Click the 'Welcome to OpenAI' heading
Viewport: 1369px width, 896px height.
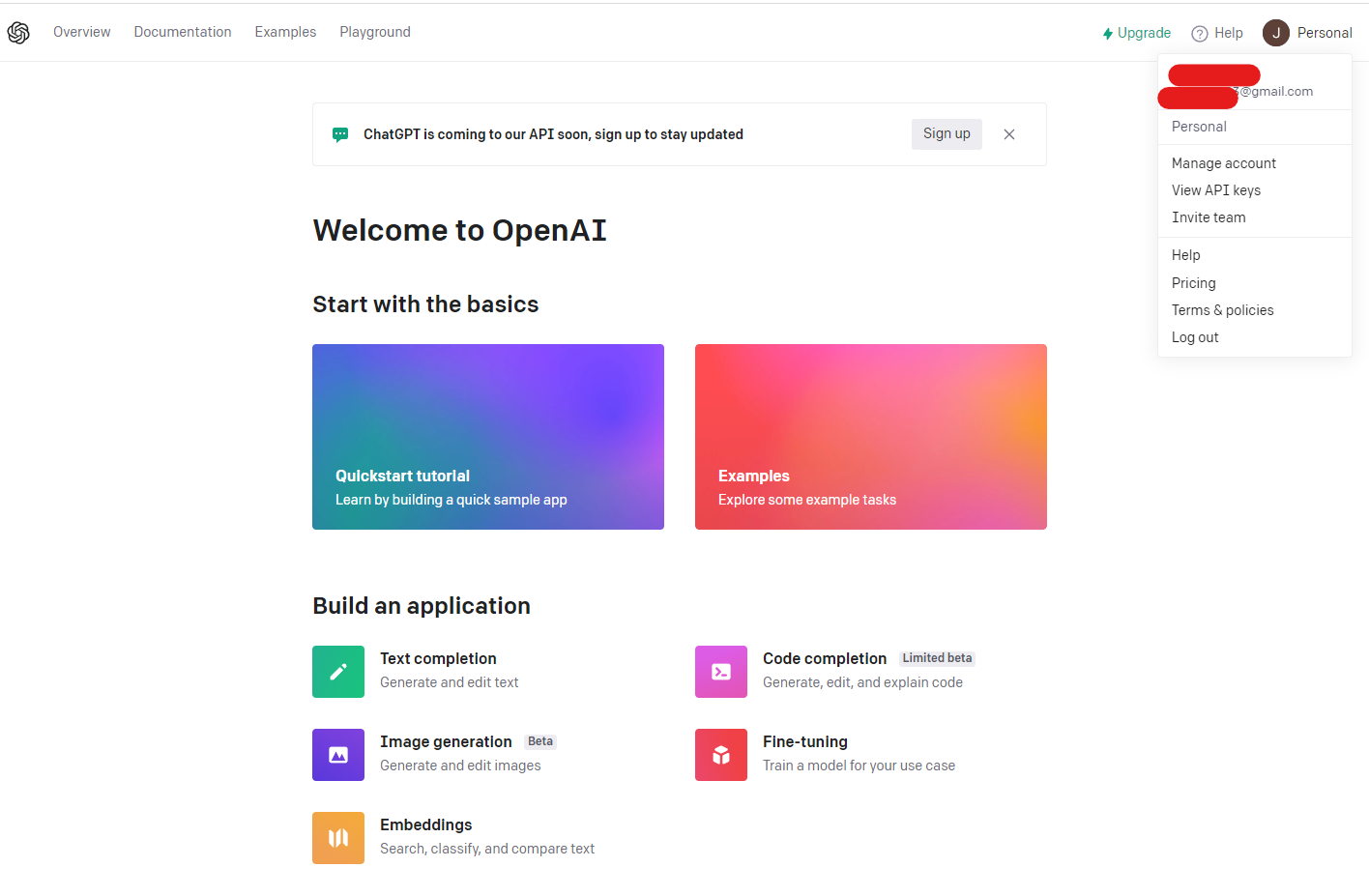[460, 230]
